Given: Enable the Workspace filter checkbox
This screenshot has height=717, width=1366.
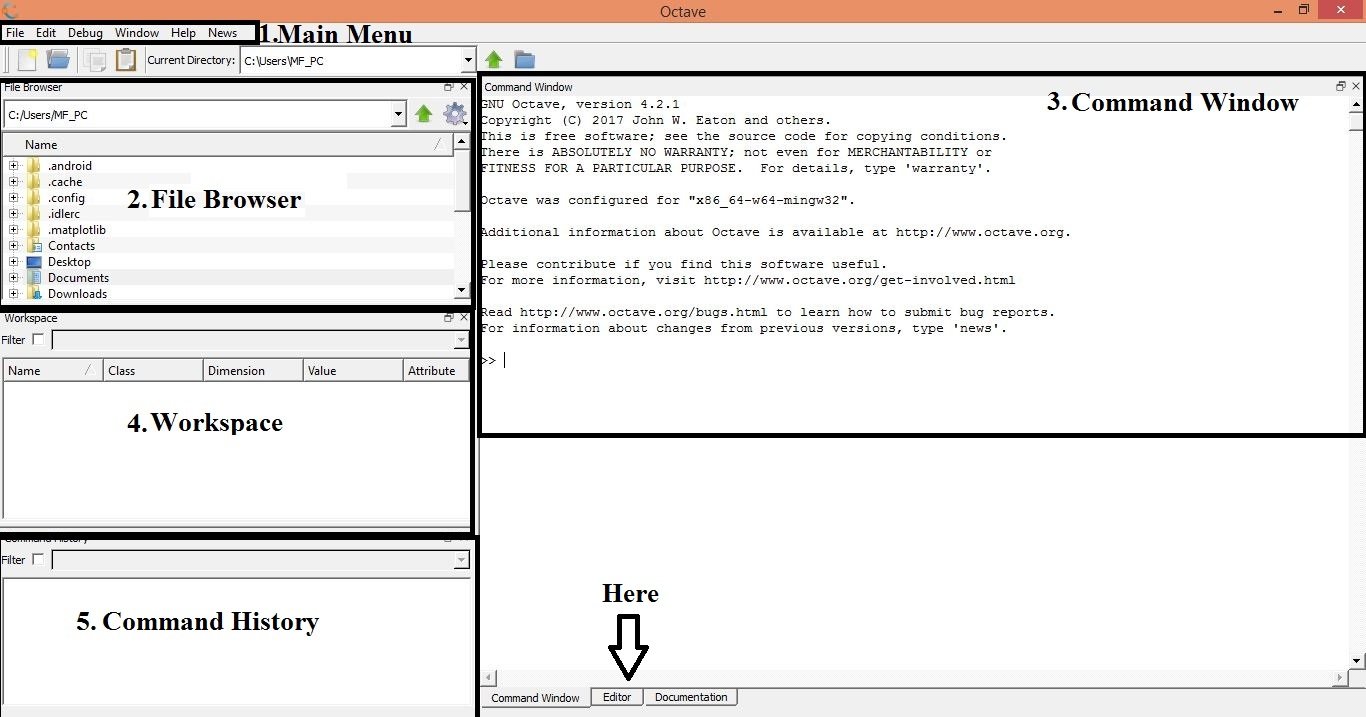Looking at the screenshot, I should [38, 340].
